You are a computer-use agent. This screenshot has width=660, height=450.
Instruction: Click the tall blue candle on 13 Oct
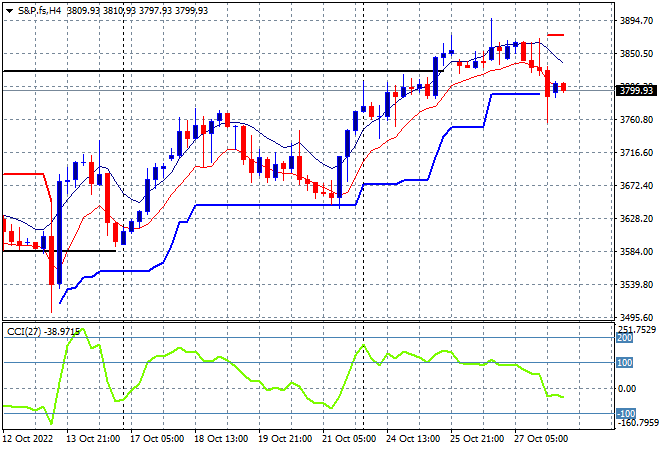click(59, 232)
